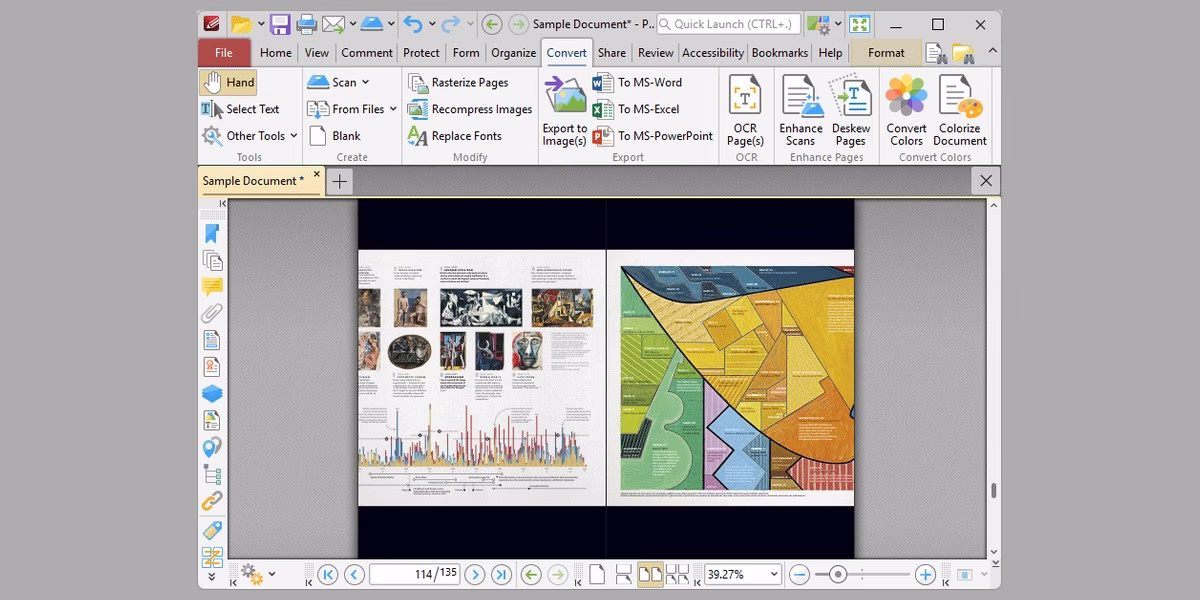1200x600 pixels.
Task: Switch to continuous page layout
Action: pos(623,574)
